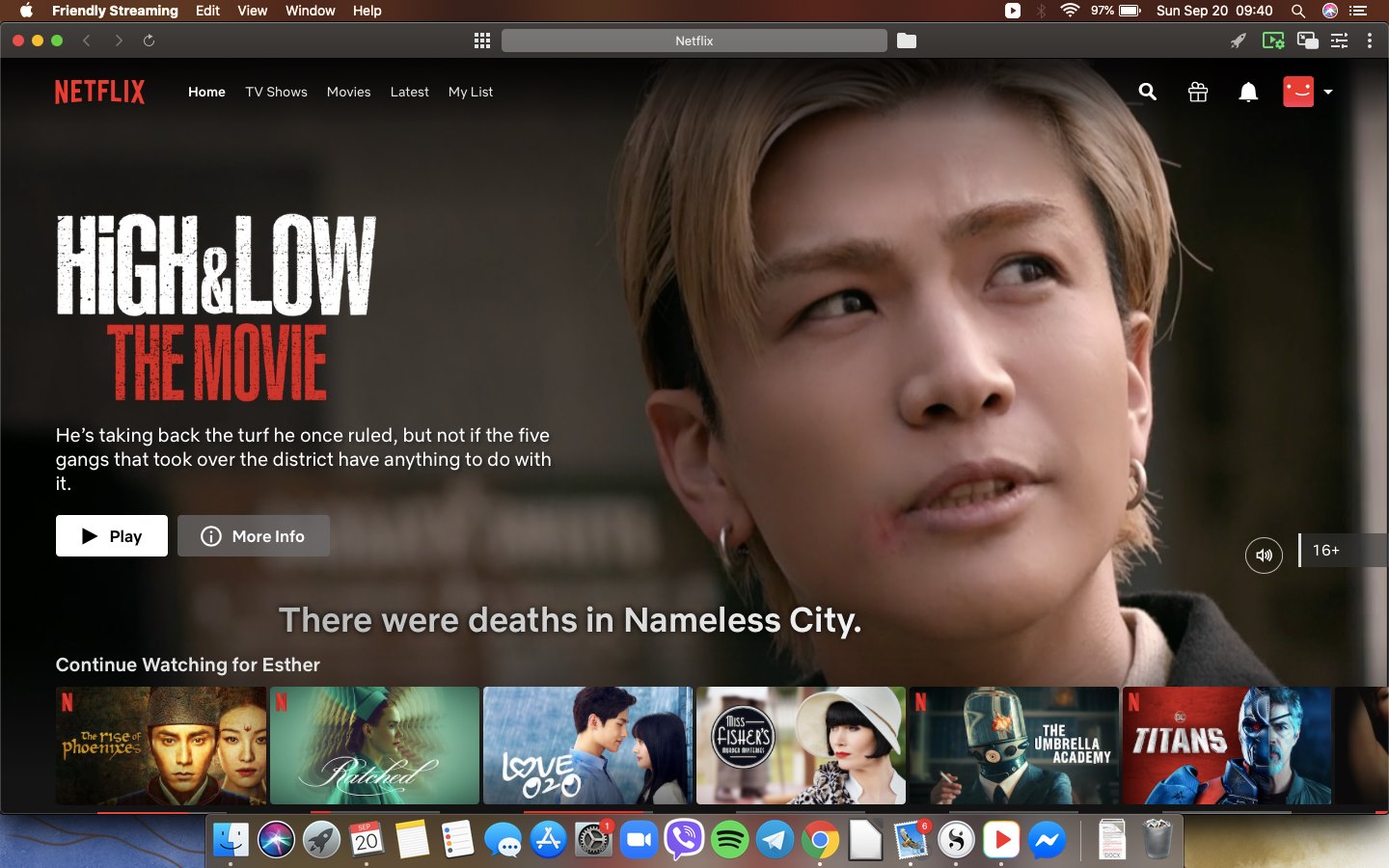The height and width of the screenshot is (868, 1389).
Task: Show Netflix notifications via the bell icon
Action: tap(1248, 92)
